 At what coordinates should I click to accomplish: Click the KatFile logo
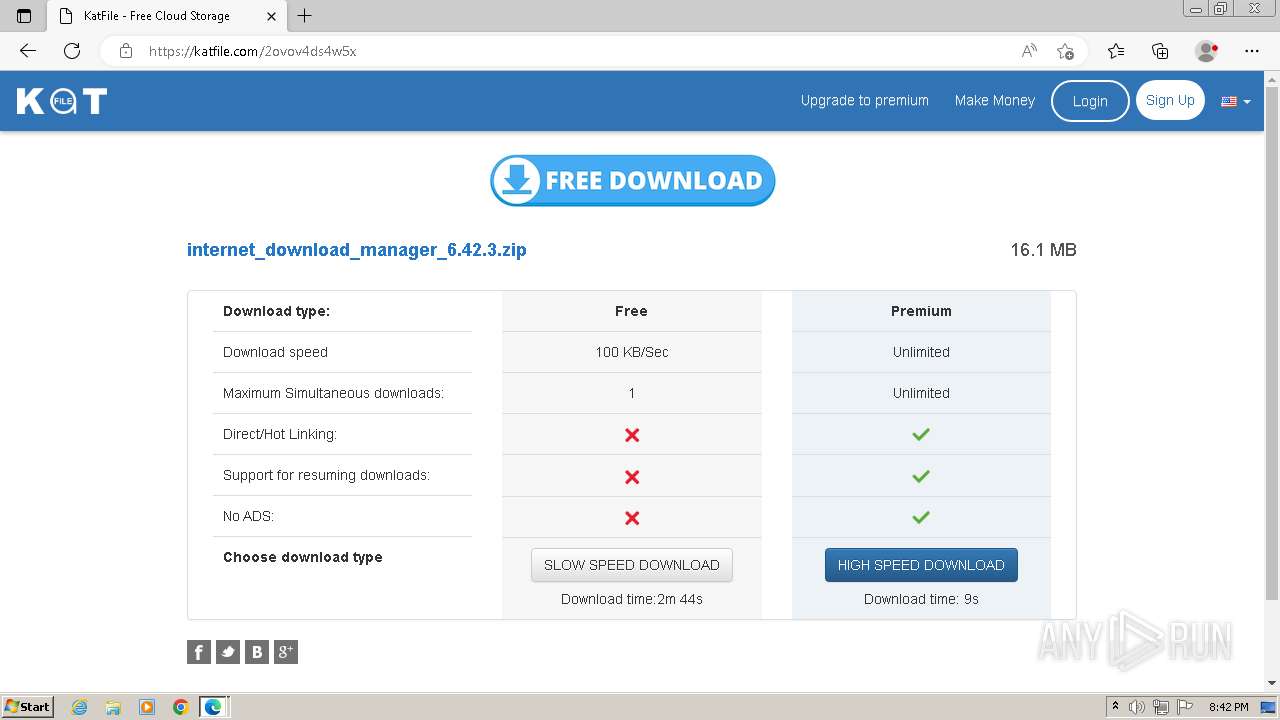tap(62, 101)
